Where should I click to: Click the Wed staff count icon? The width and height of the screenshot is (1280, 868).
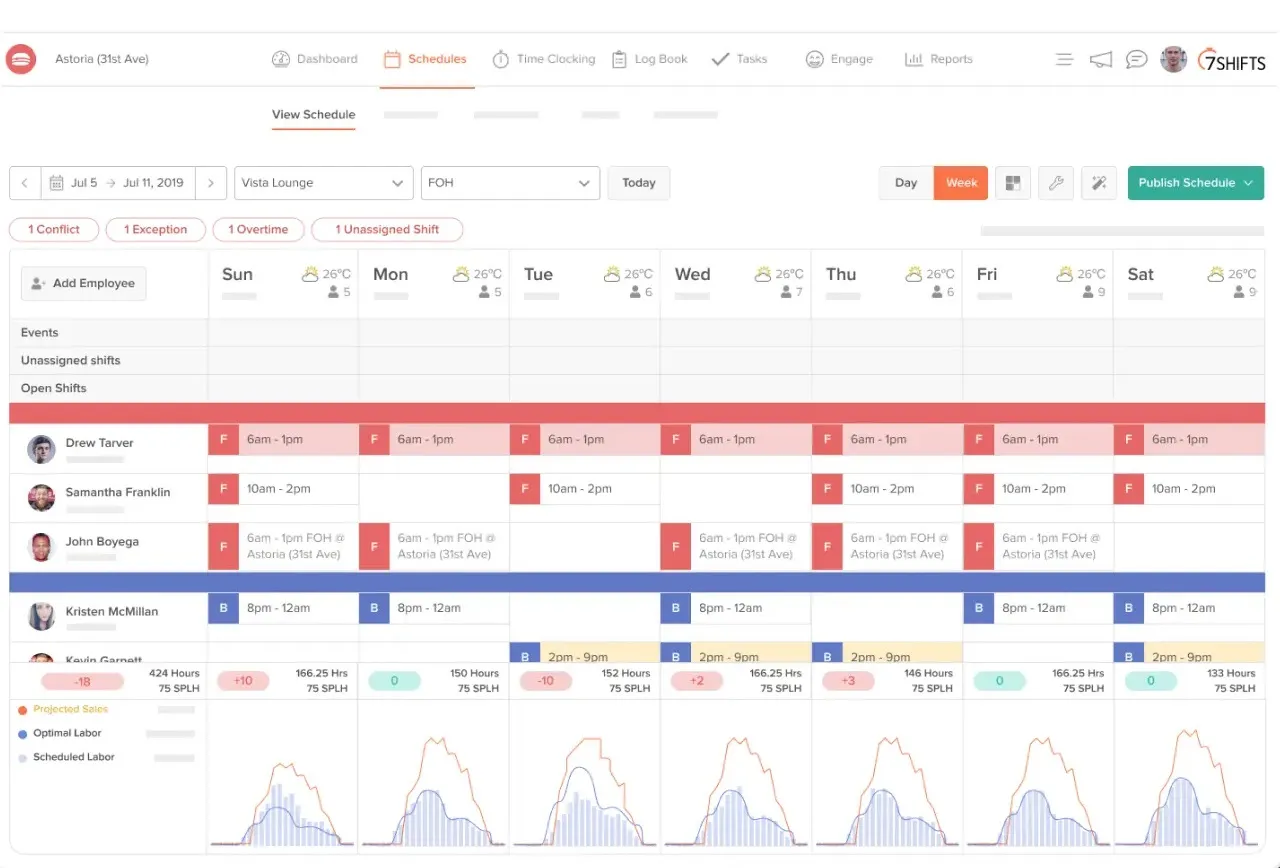tap(786, 292)
